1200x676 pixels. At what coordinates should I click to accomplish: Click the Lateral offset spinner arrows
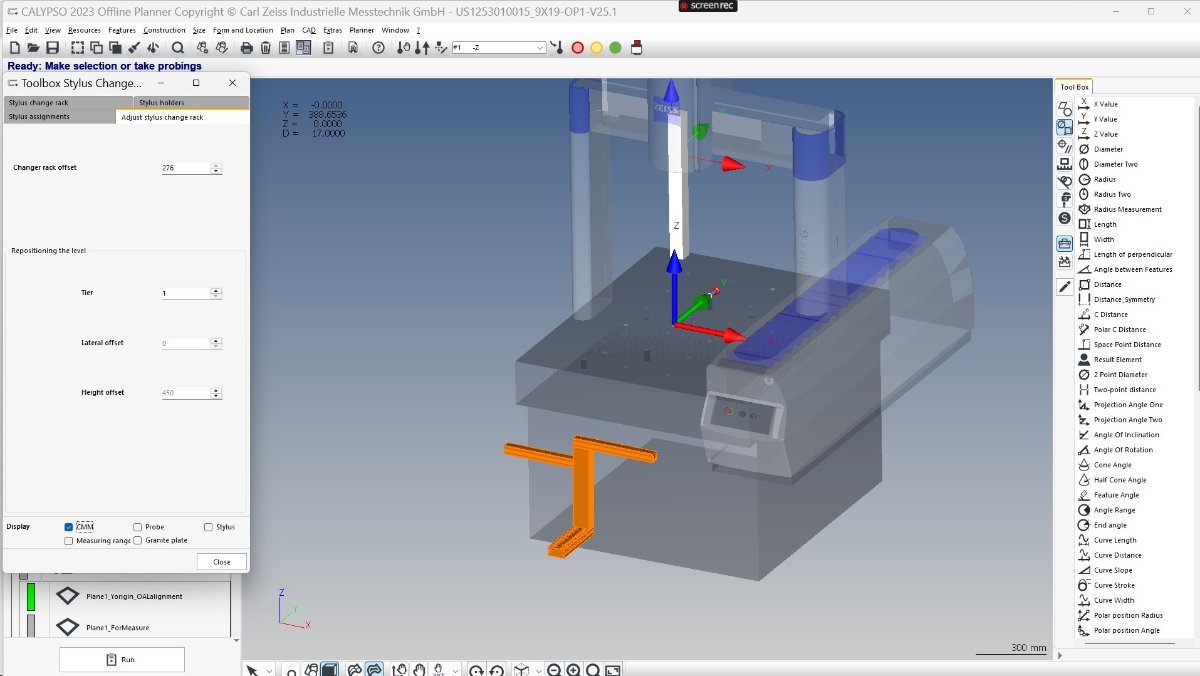tap(216, 343)
